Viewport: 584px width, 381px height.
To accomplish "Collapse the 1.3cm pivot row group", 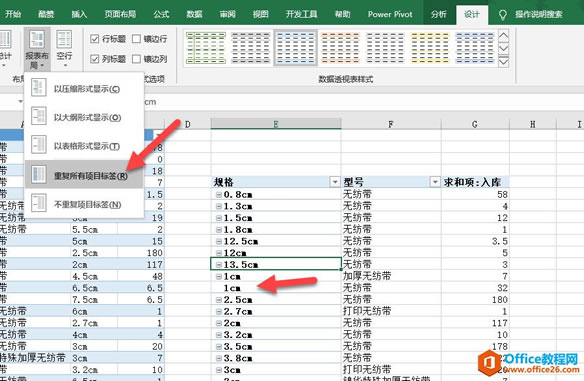I will pos(219,206).
